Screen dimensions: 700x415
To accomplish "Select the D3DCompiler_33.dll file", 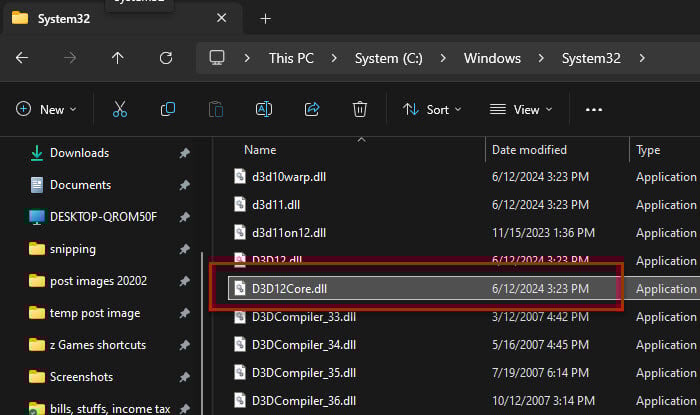I will [x=304, y=317].
